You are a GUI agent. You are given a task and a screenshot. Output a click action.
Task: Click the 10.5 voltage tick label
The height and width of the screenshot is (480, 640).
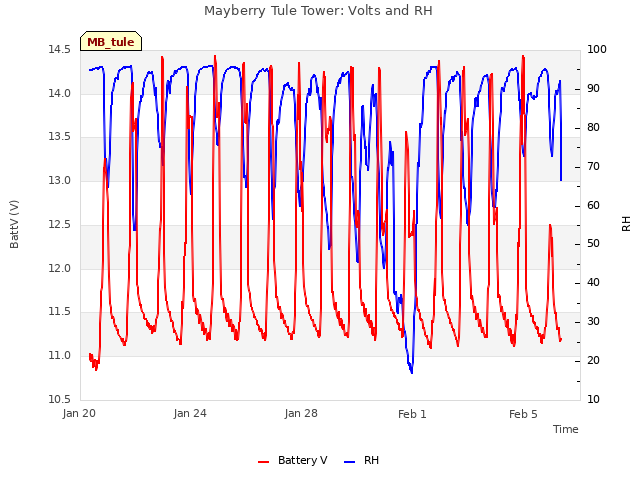[60, 399]
